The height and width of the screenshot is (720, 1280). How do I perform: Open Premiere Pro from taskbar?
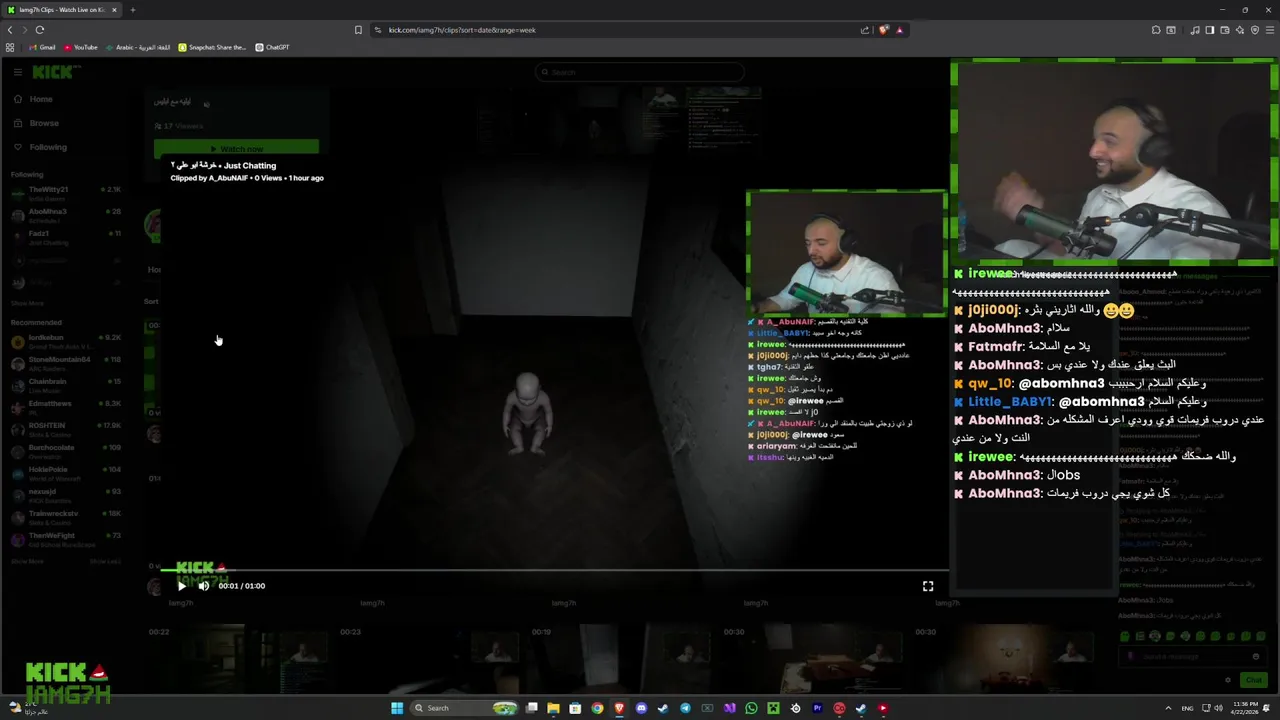(817, 708)
